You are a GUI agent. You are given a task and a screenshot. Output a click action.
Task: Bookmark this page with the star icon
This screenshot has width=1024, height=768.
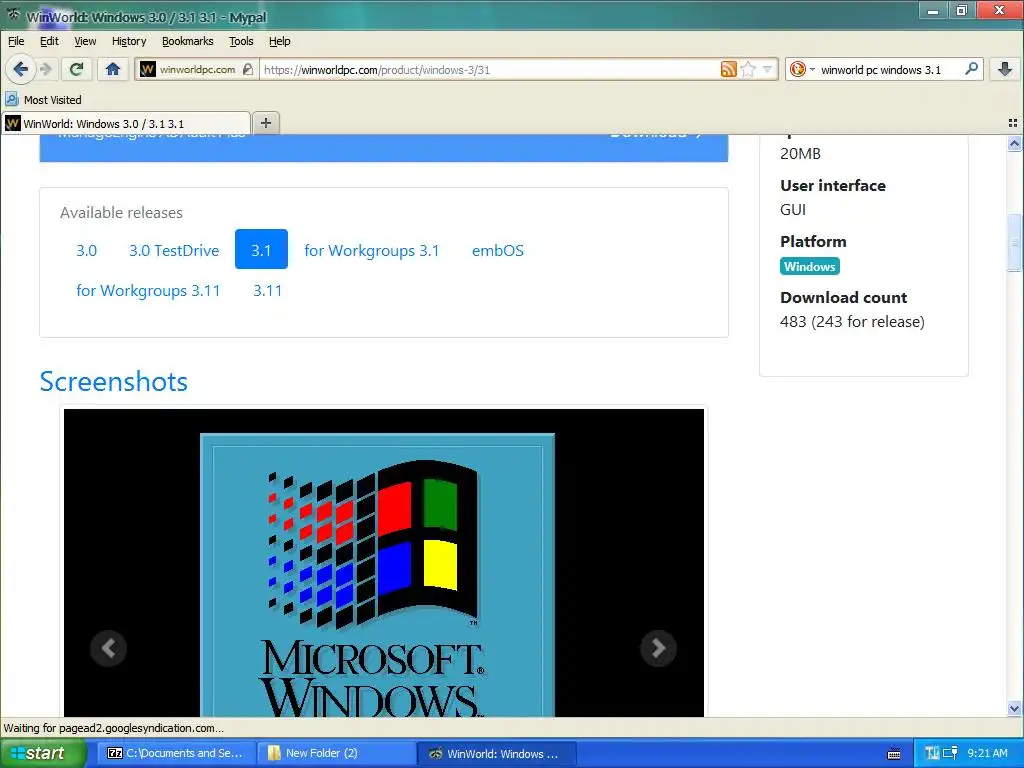[748, 69]
